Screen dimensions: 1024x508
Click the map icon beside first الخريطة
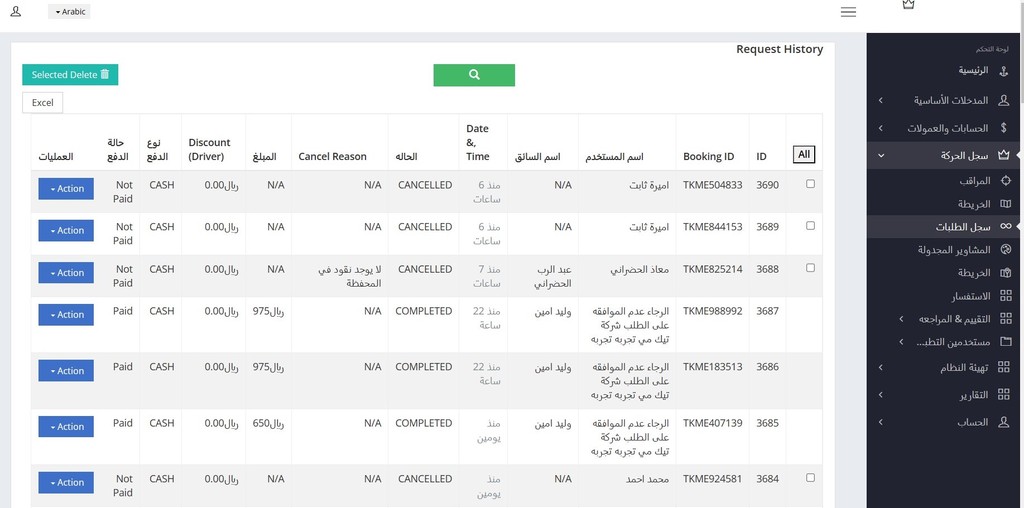1006,204
